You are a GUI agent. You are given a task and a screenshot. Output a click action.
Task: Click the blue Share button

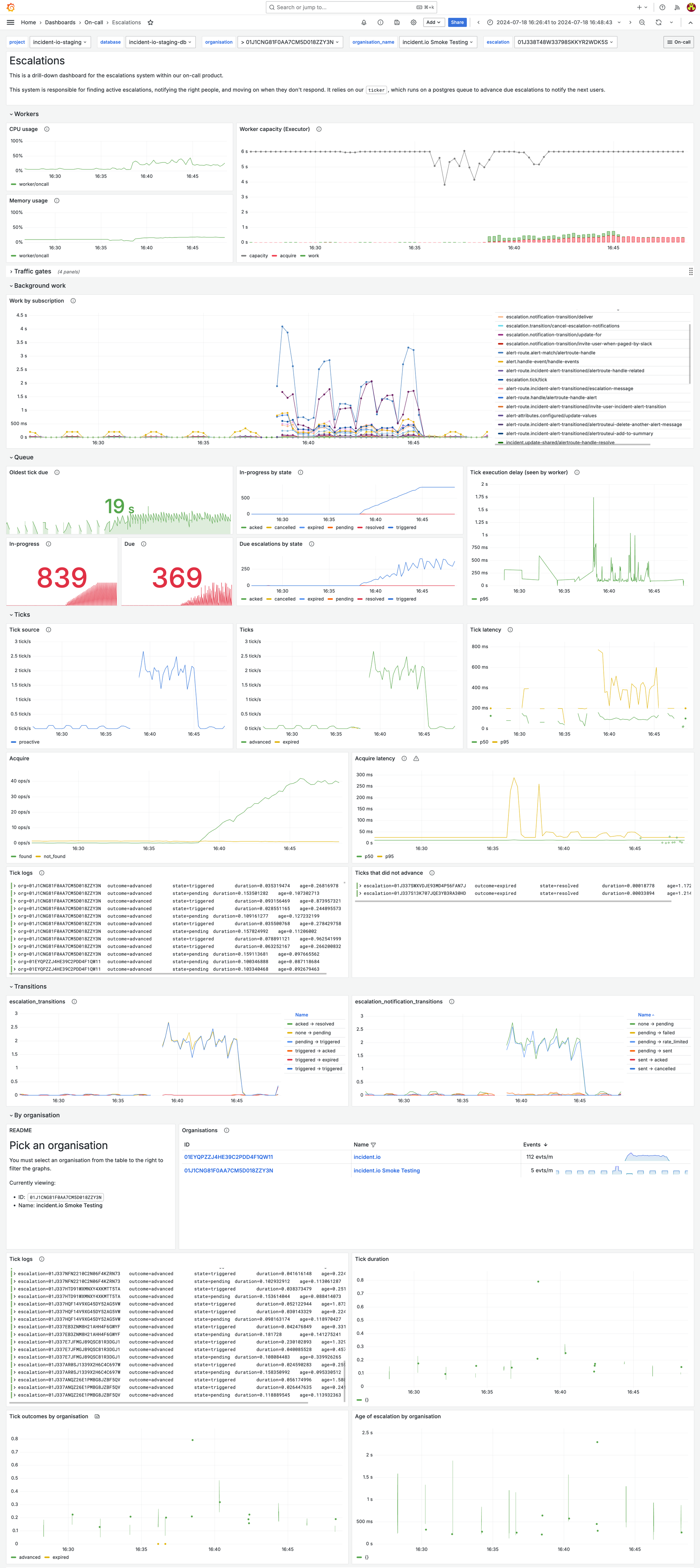pos(457,22)
